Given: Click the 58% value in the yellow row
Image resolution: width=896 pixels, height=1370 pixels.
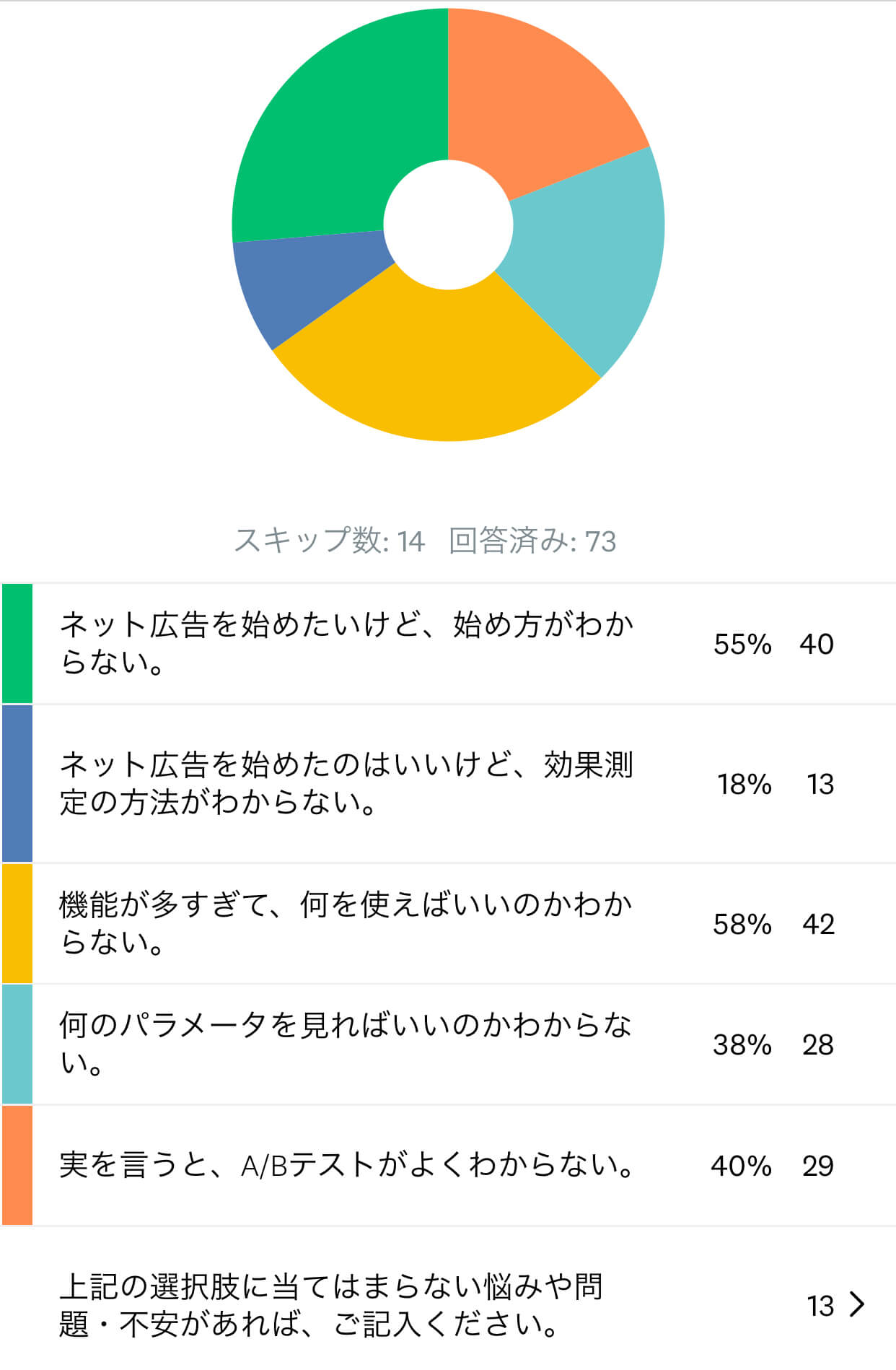Looking at the screenshot, I should click(x=742, y=924).
